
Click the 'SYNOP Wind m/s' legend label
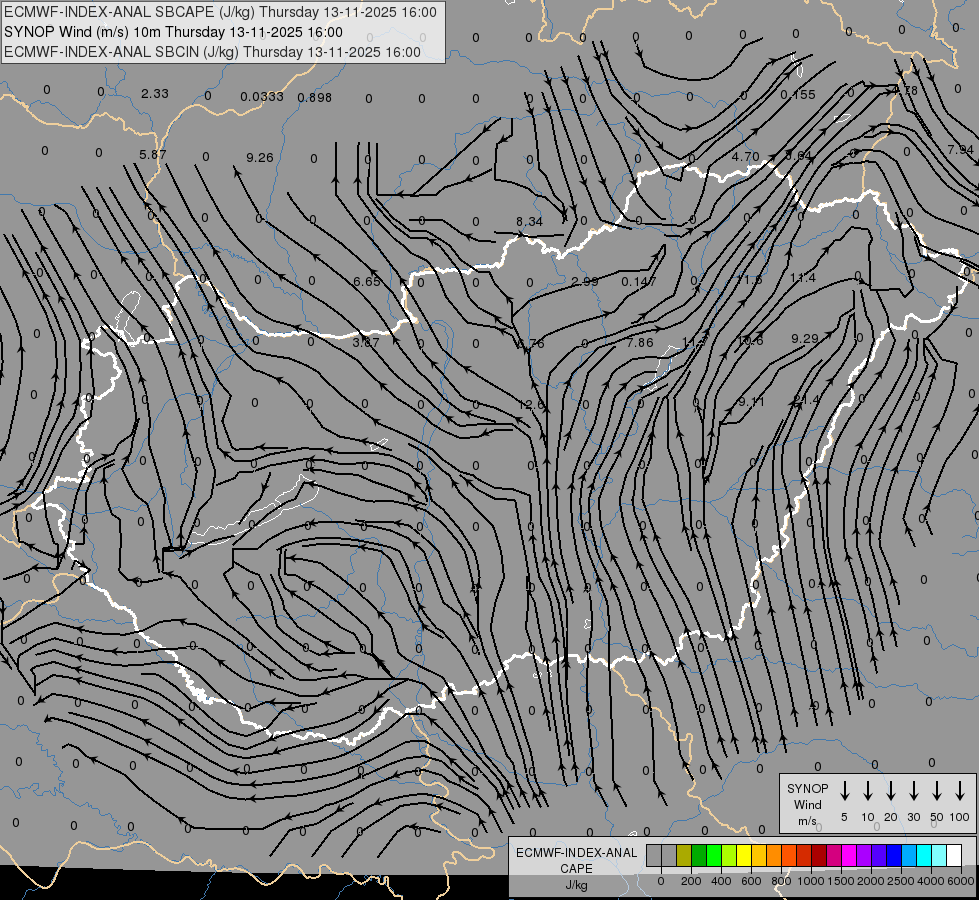[x=807, y=804]
